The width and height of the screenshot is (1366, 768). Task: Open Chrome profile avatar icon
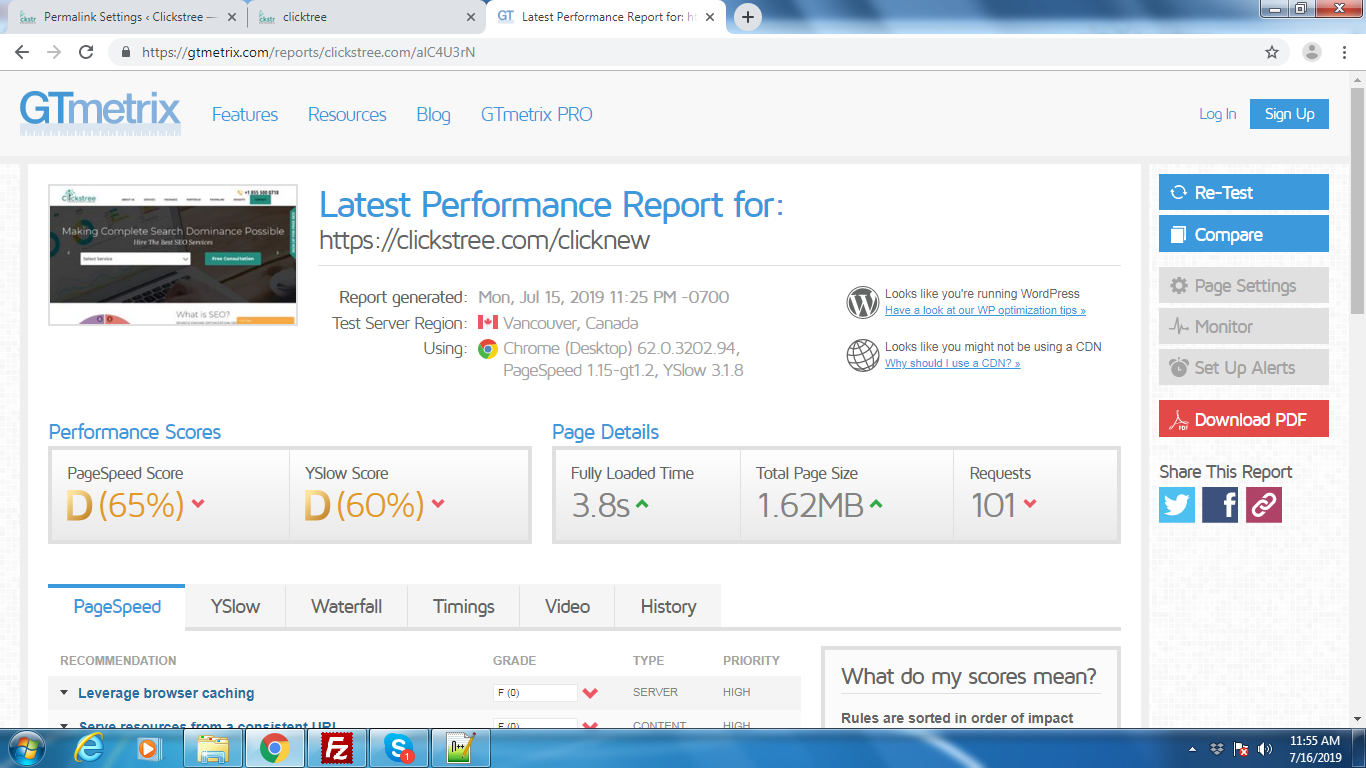coord(1312,52)
